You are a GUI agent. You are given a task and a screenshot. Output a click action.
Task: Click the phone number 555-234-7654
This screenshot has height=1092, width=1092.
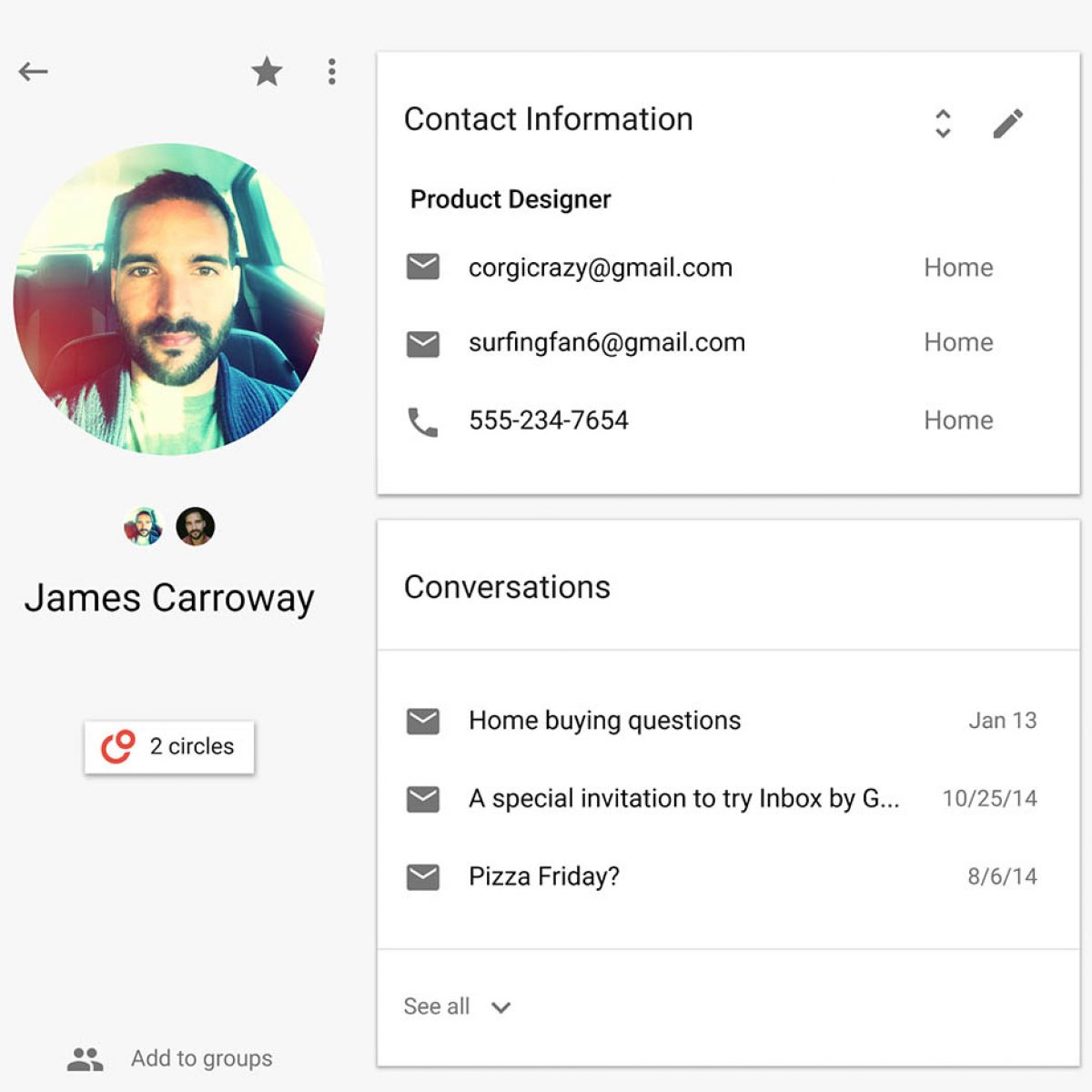pyautogui.click(x=548, y=420)
